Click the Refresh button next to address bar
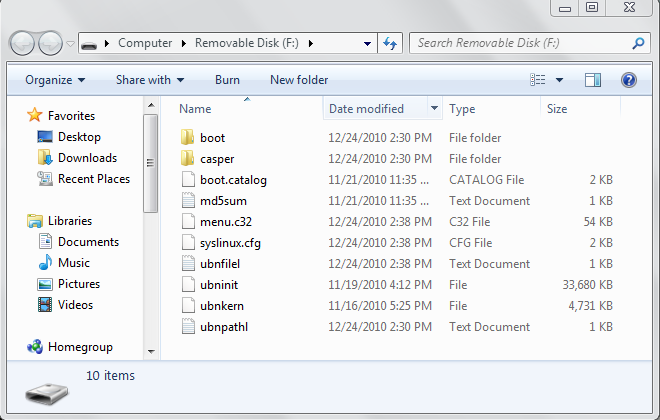The image size is (660, 420). (390, 43)
